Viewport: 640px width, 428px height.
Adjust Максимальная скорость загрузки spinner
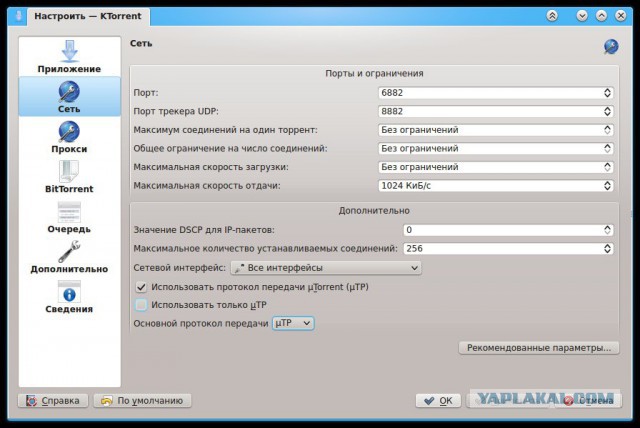coord(607,167)
